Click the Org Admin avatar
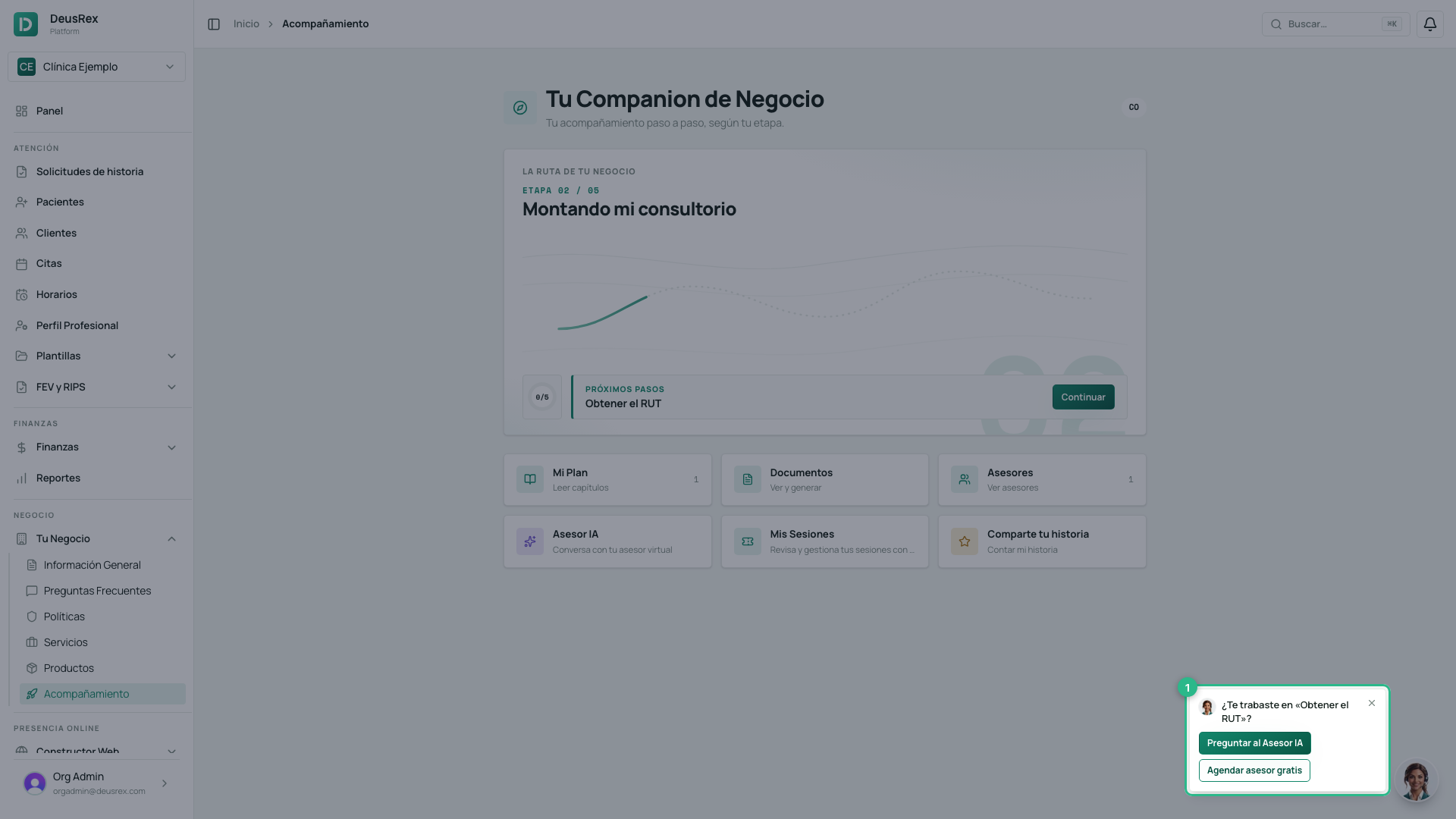 35,783
